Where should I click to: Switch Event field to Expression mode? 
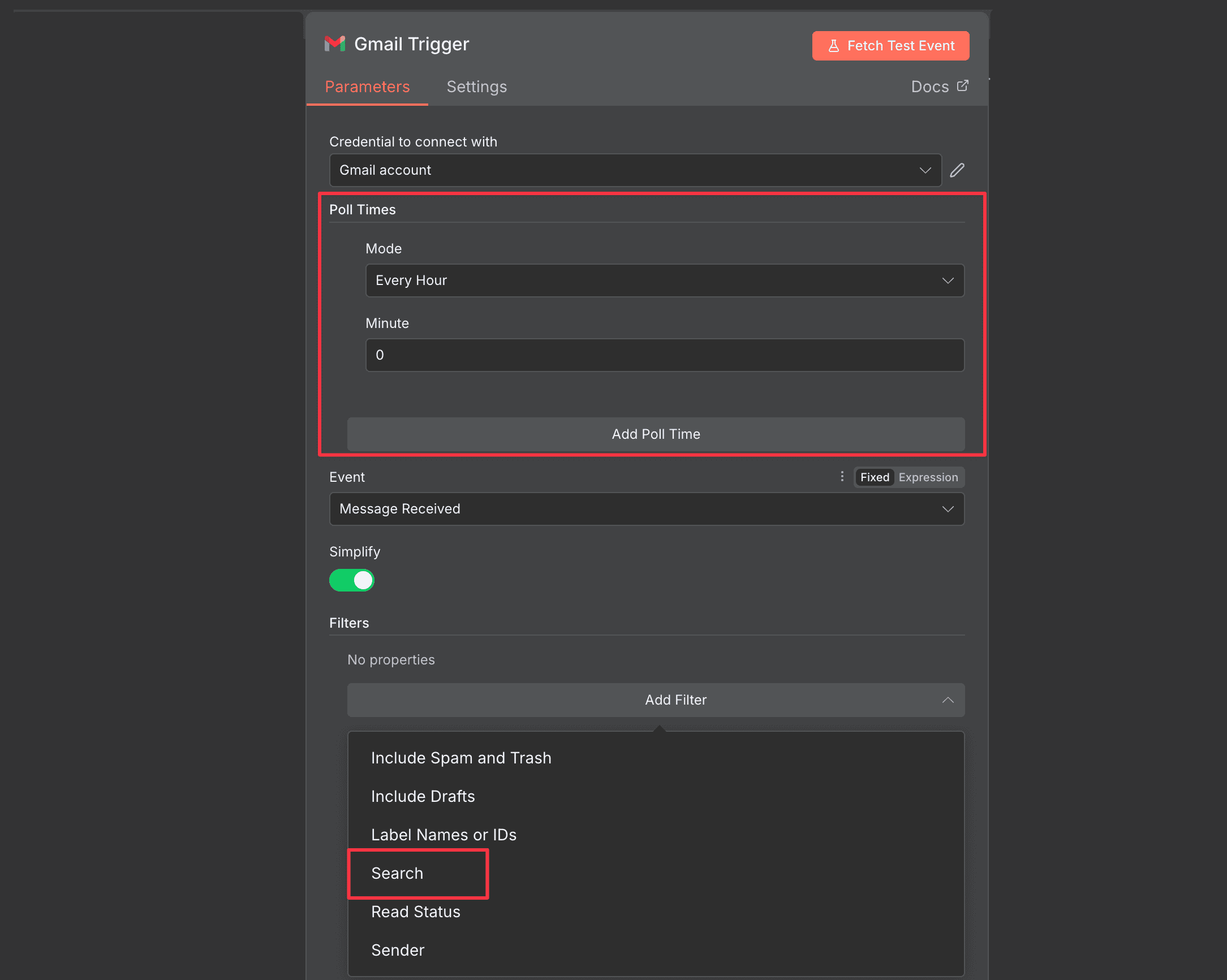928,477
